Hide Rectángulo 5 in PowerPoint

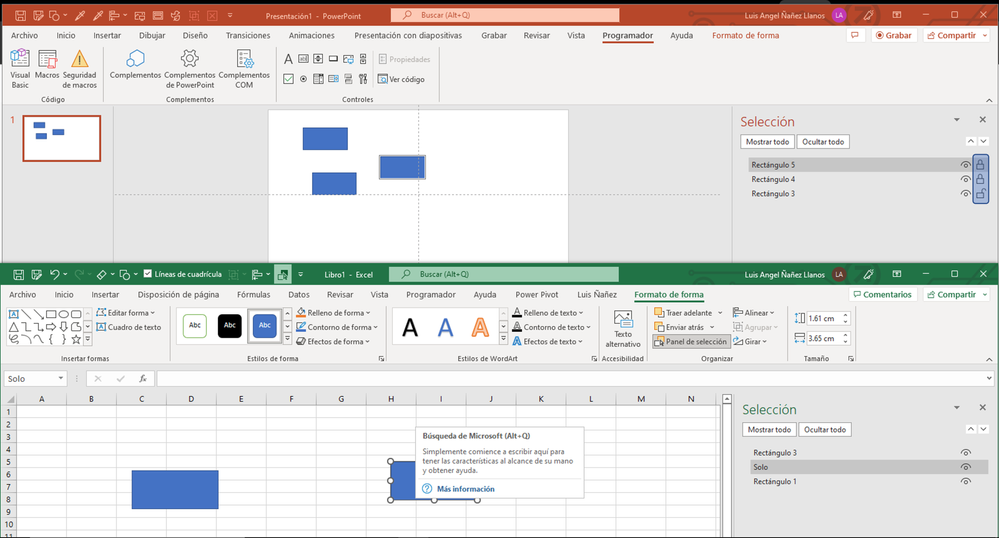(965, 164)
